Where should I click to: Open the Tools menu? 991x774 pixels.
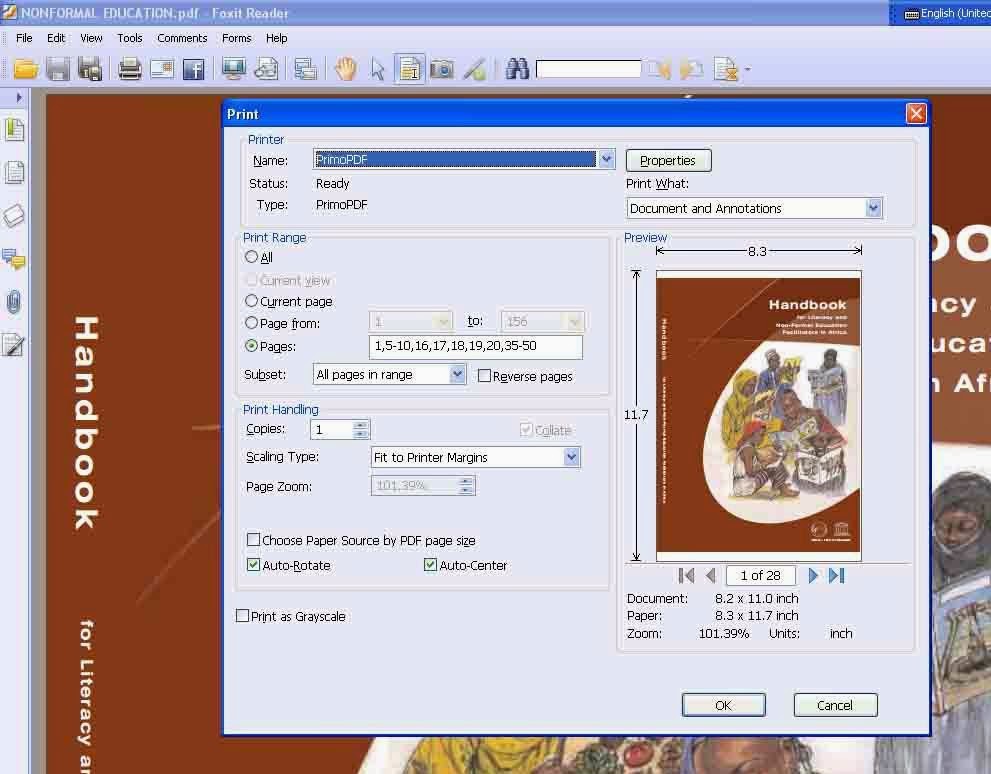pos(130,38)
